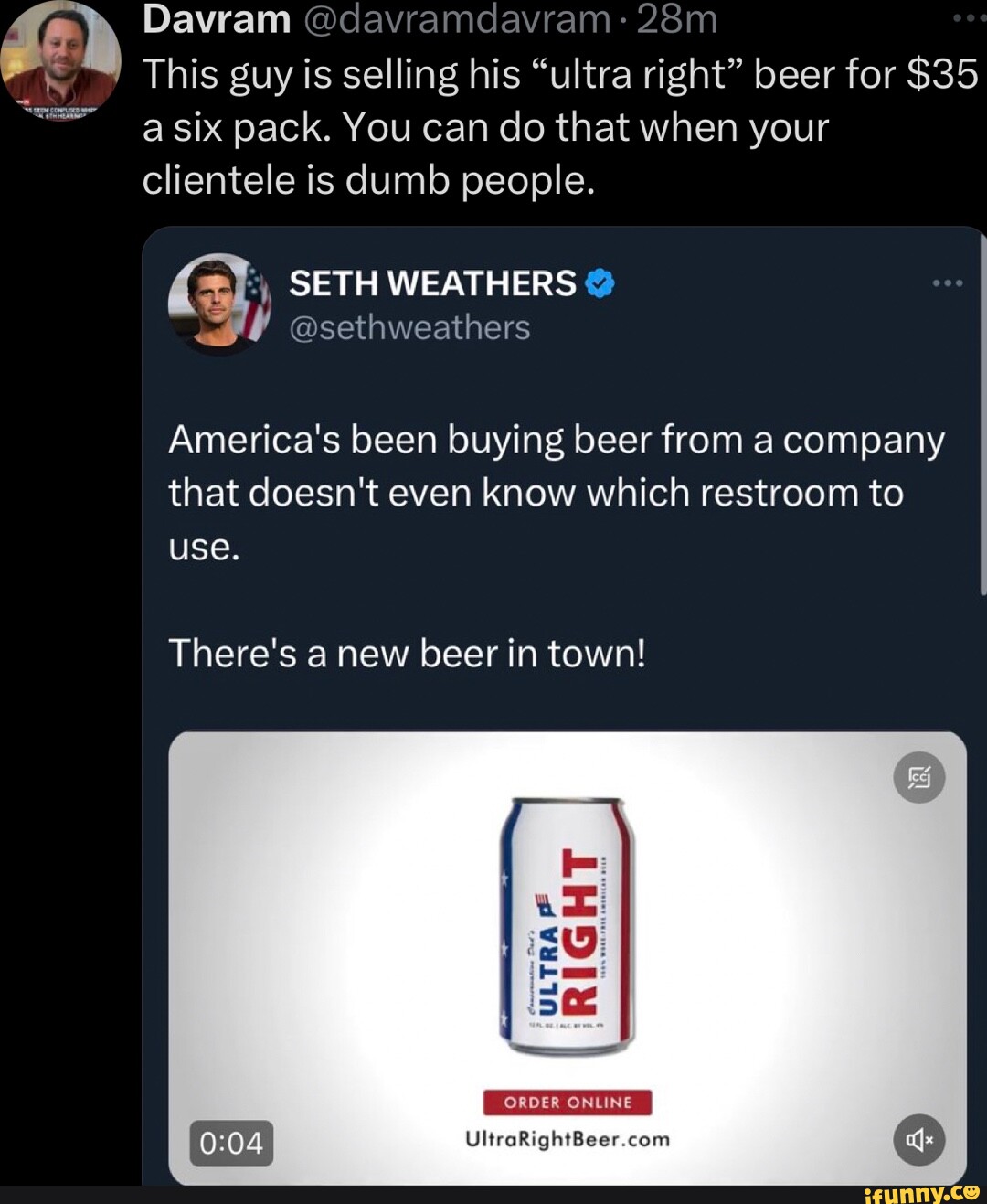
Task: Open the quoted tweet's "new beer in town" text
Action: (x=407, y=654)
